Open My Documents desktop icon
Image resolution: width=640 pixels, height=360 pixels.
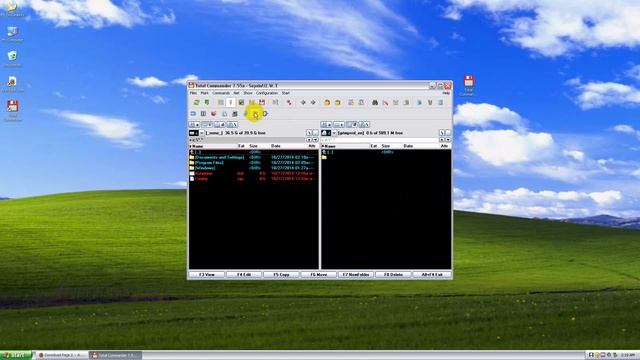[x=12, y=9]
